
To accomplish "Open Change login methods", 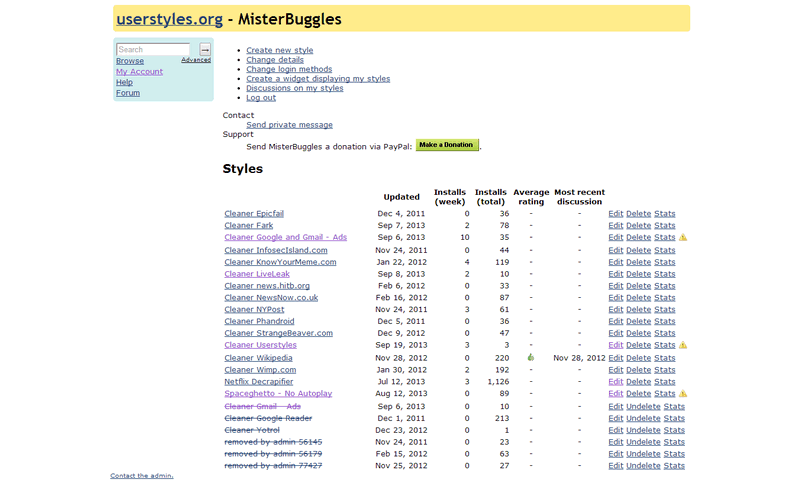I will (x=289, y=69).
